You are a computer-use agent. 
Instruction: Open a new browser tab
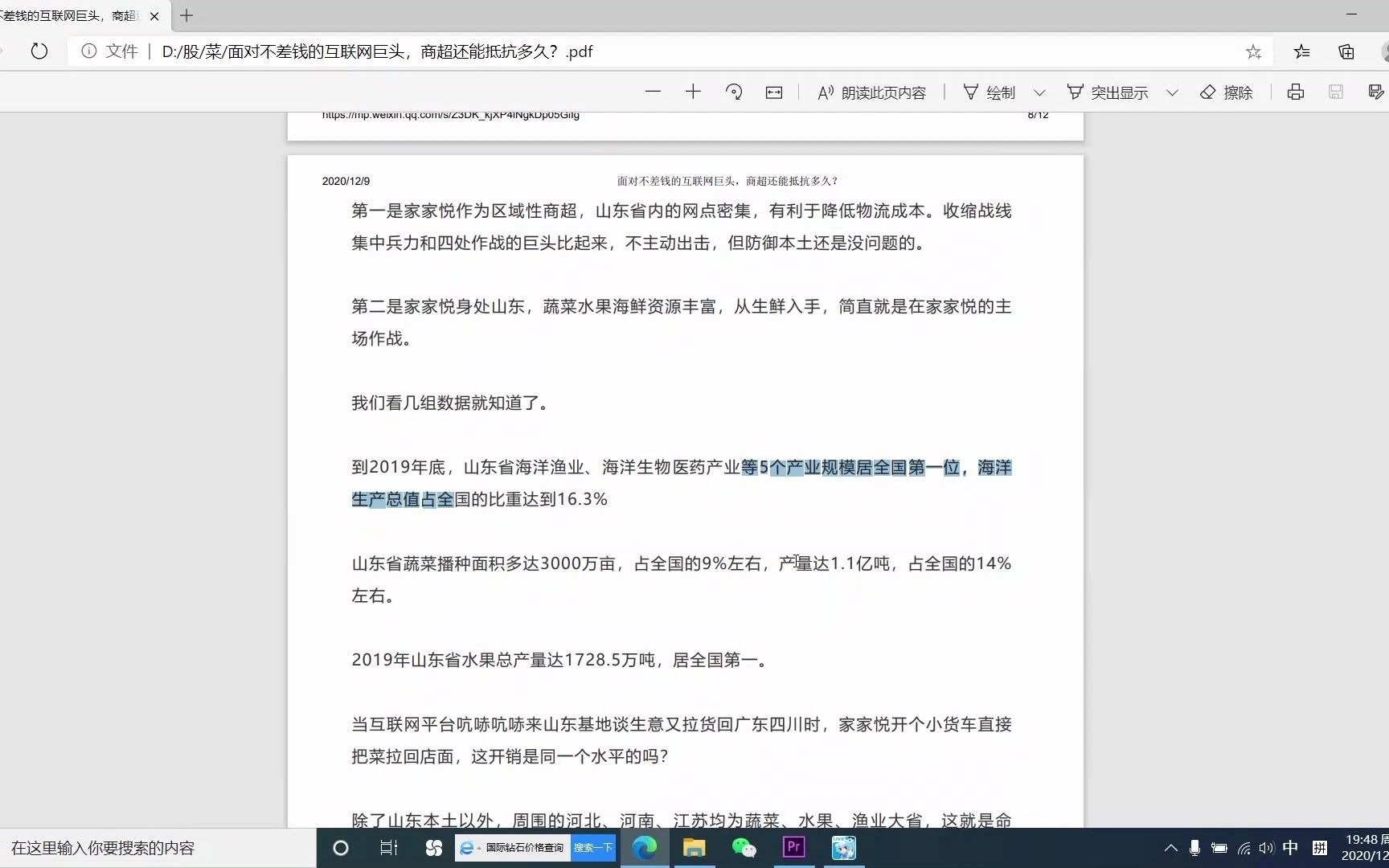(186, 15)
